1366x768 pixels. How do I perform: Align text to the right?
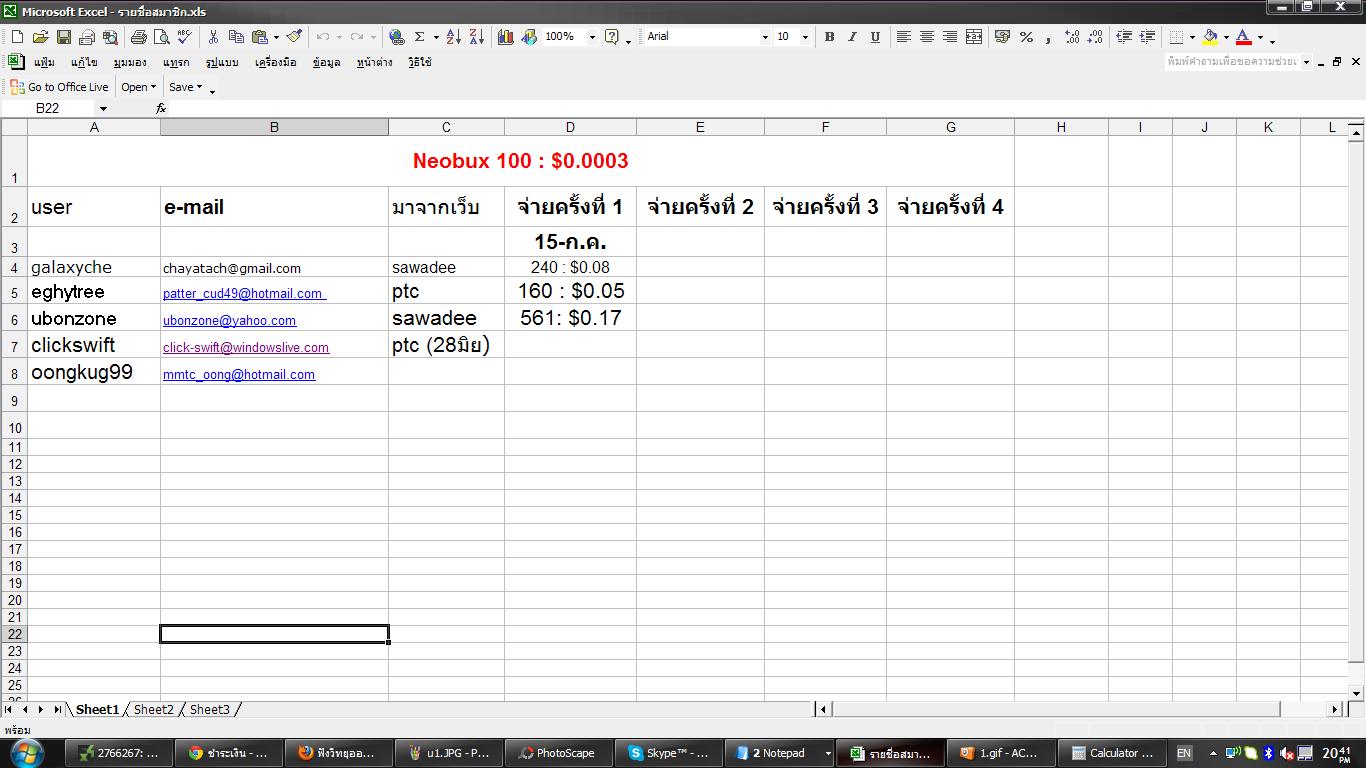pyautogui.click(x=950, y=37)
